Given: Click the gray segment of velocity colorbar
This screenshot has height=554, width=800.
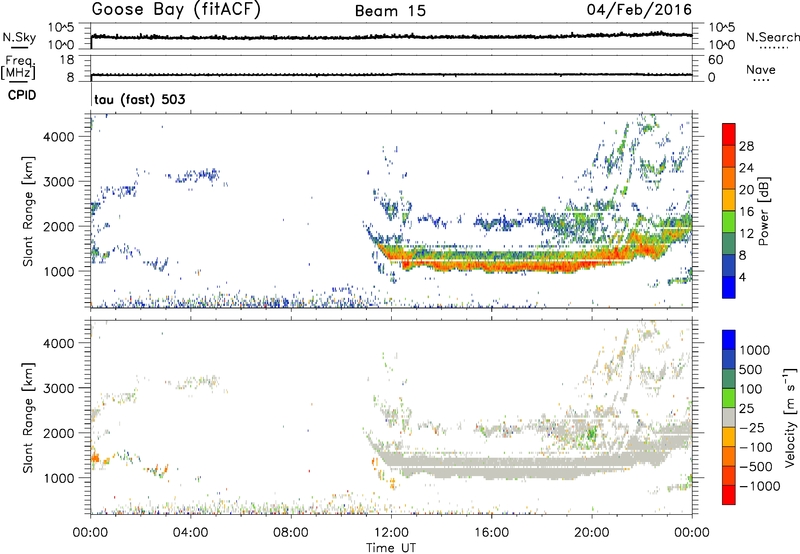Looking at the screenshot, I should click(729, 418).
